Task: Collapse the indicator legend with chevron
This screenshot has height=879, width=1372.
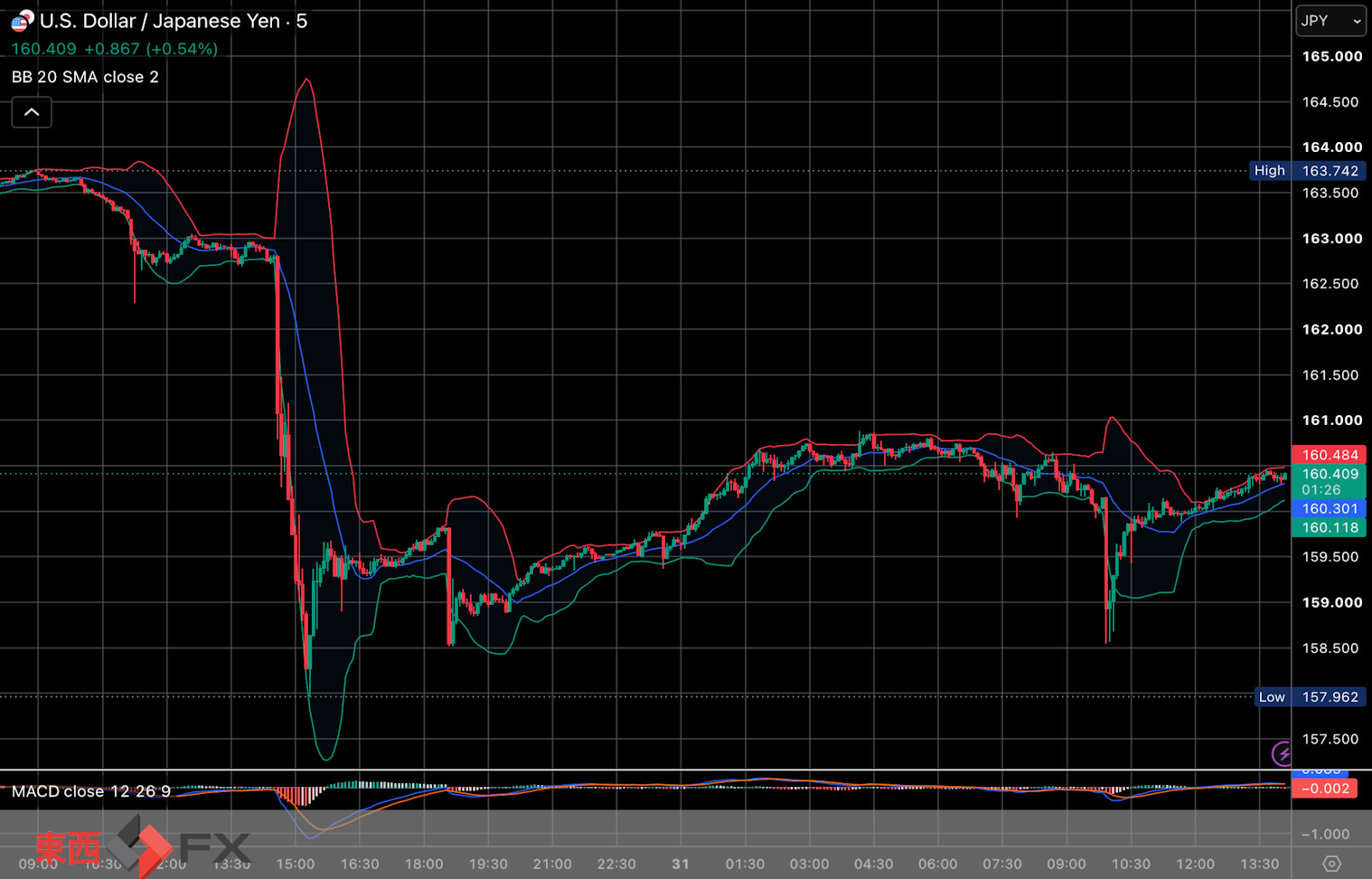Action: tap(32, 112)
